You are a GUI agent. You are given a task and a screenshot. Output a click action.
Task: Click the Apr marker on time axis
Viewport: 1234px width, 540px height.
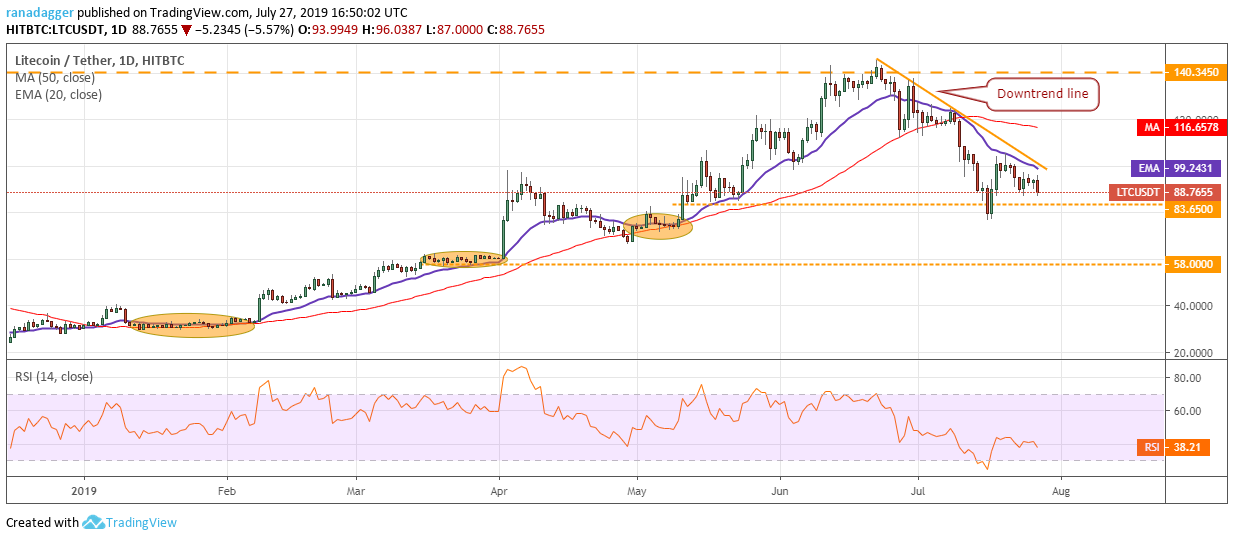click(498, 492)
